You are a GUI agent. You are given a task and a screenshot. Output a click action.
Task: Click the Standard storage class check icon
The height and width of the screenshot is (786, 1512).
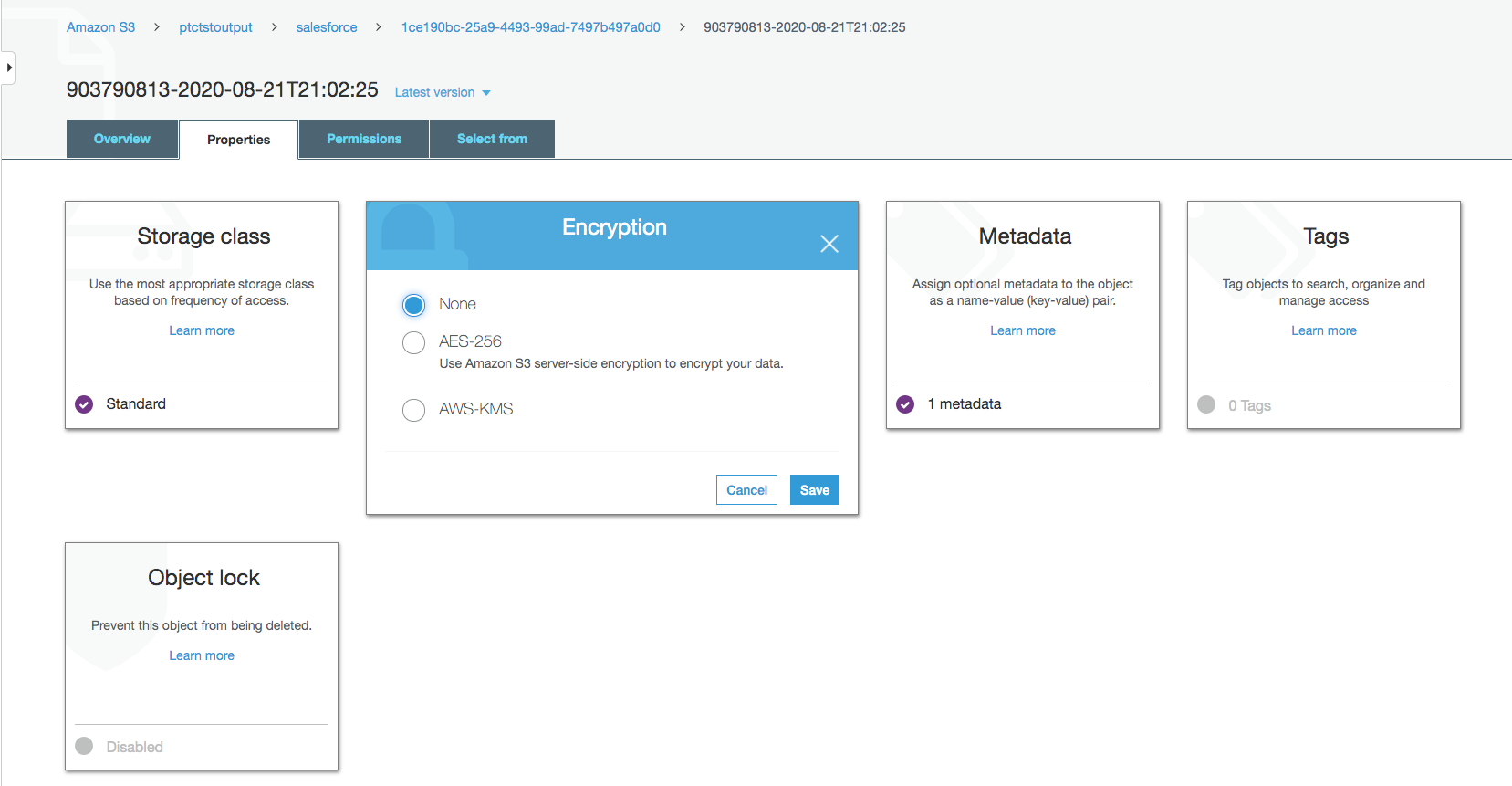[x=84, y=404]
